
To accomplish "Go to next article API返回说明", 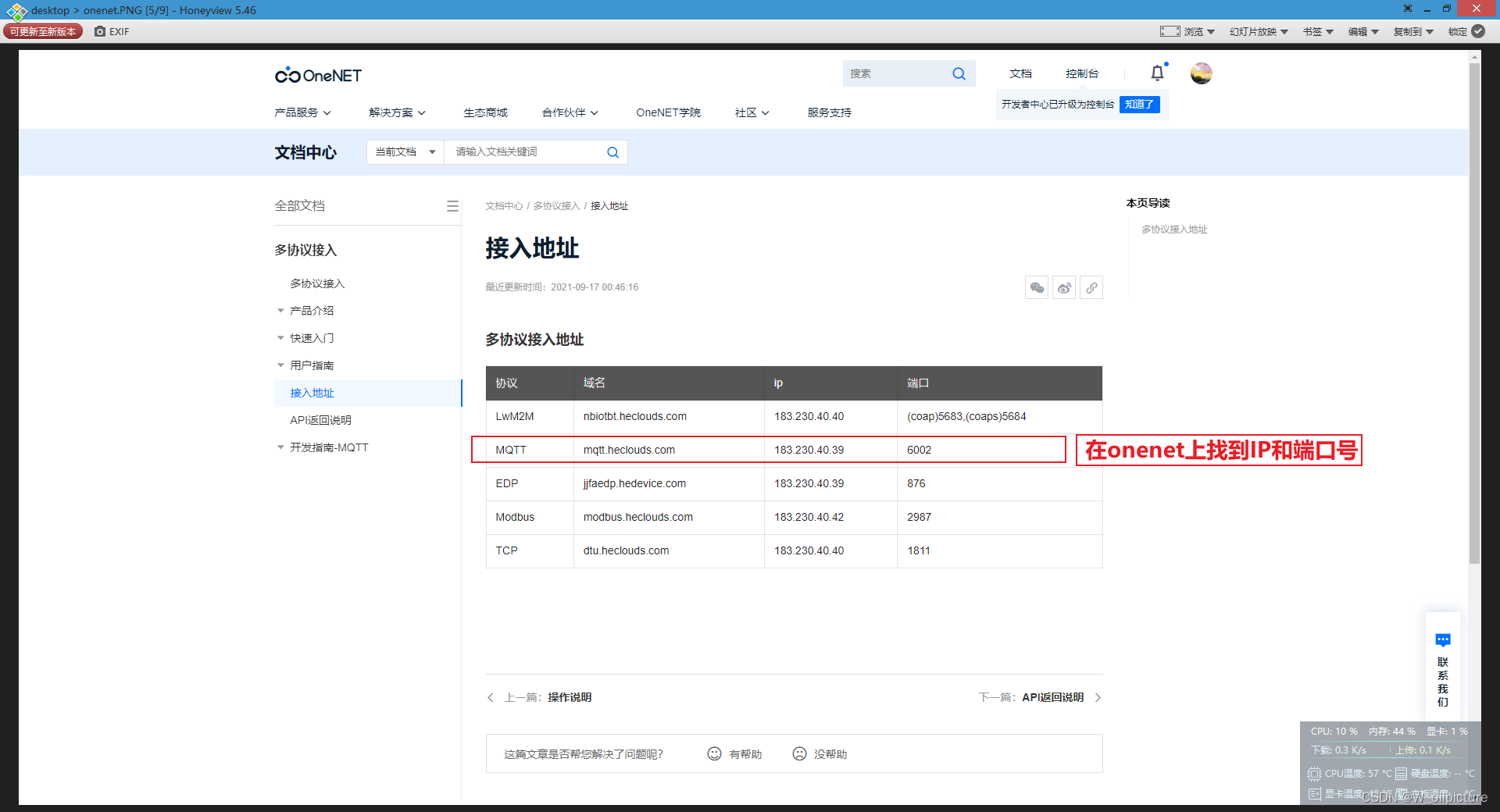I will (1052, 697).
